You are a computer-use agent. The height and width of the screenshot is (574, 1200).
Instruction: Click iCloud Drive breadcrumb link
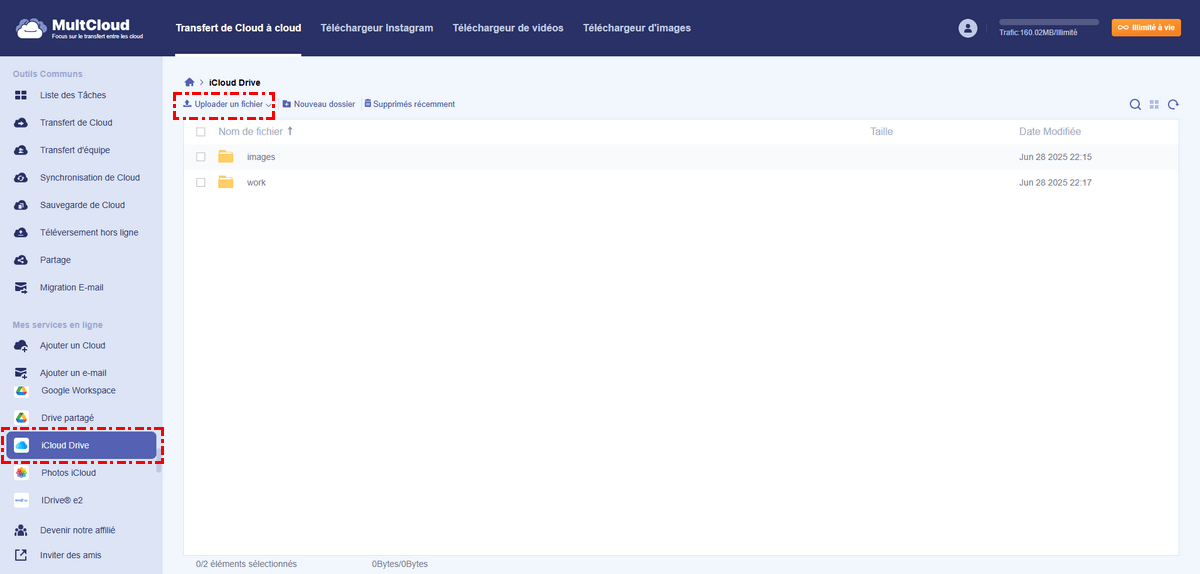(234, 82)
